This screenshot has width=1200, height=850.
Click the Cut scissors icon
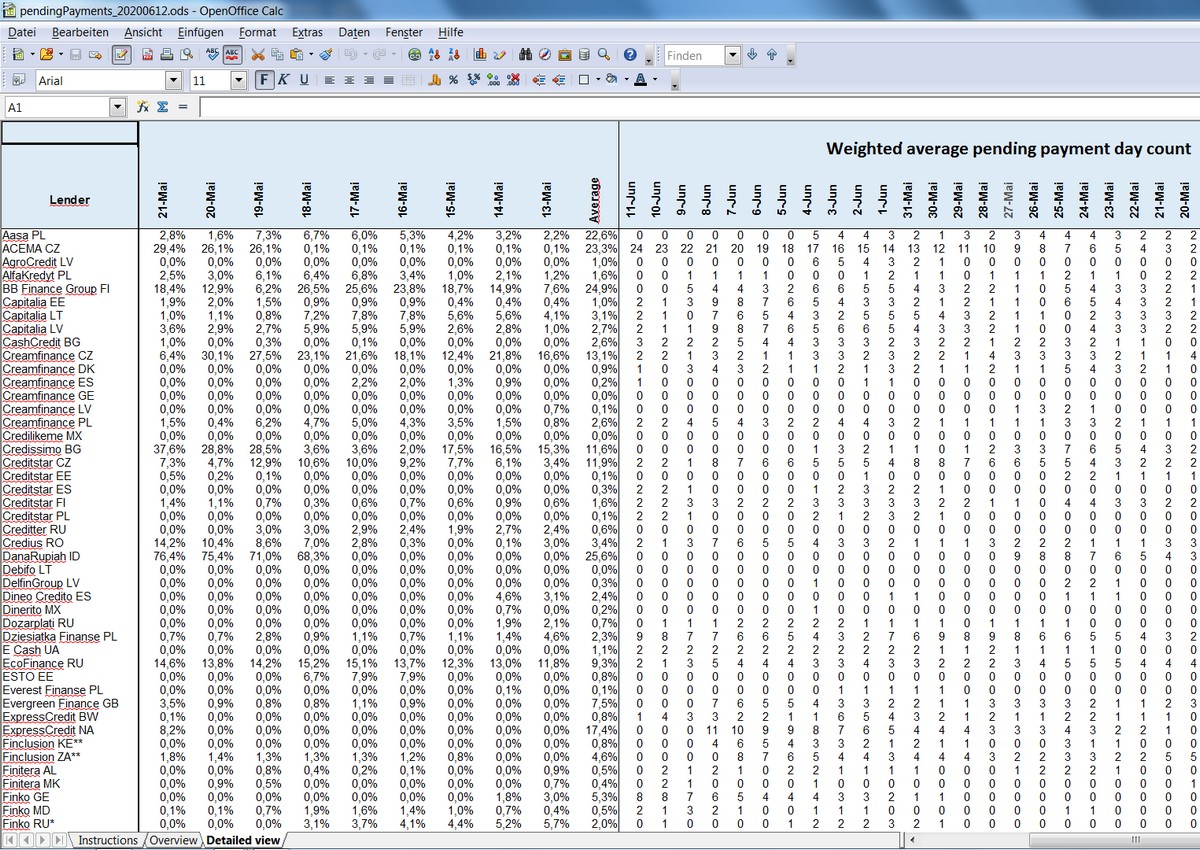point(257,55)
